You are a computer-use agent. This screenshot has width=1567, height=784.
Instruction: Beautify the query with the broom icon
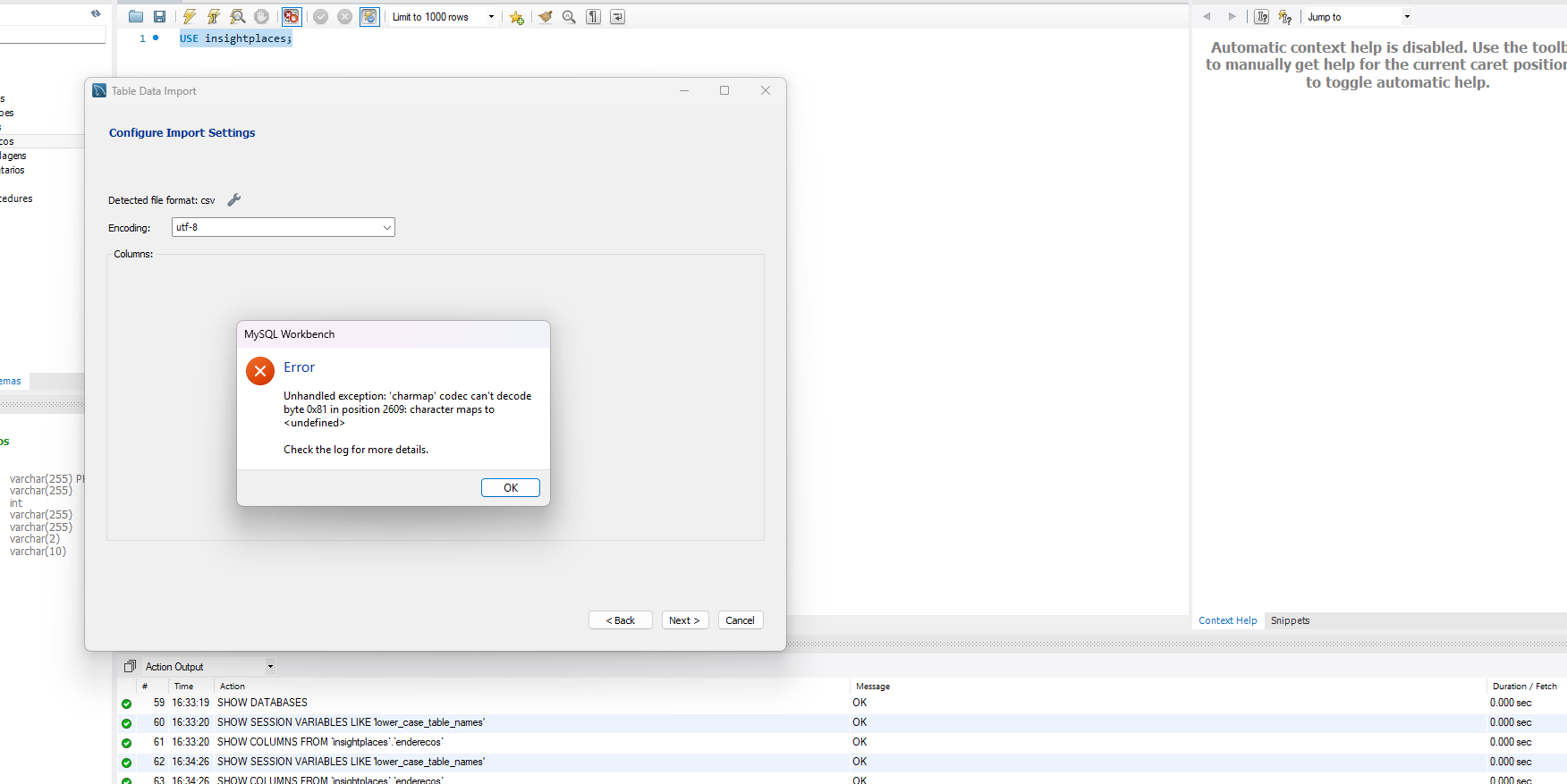click(x=545, y=17)
